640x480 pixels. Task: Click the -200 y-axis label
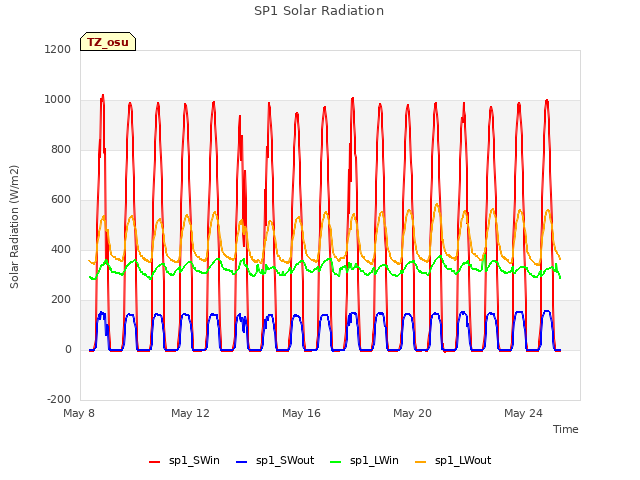pos(59,399)
